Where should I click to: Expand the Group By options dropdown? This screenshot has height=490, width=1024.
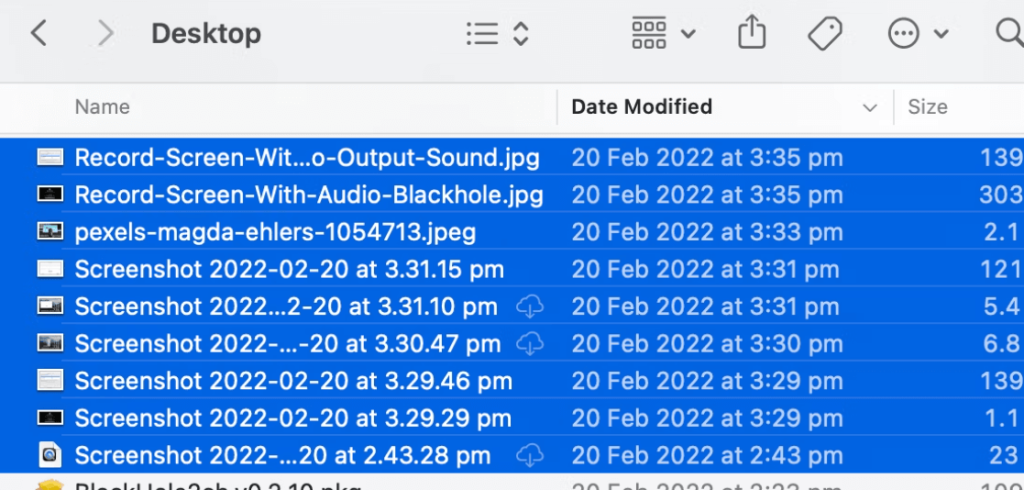[663, 34]
